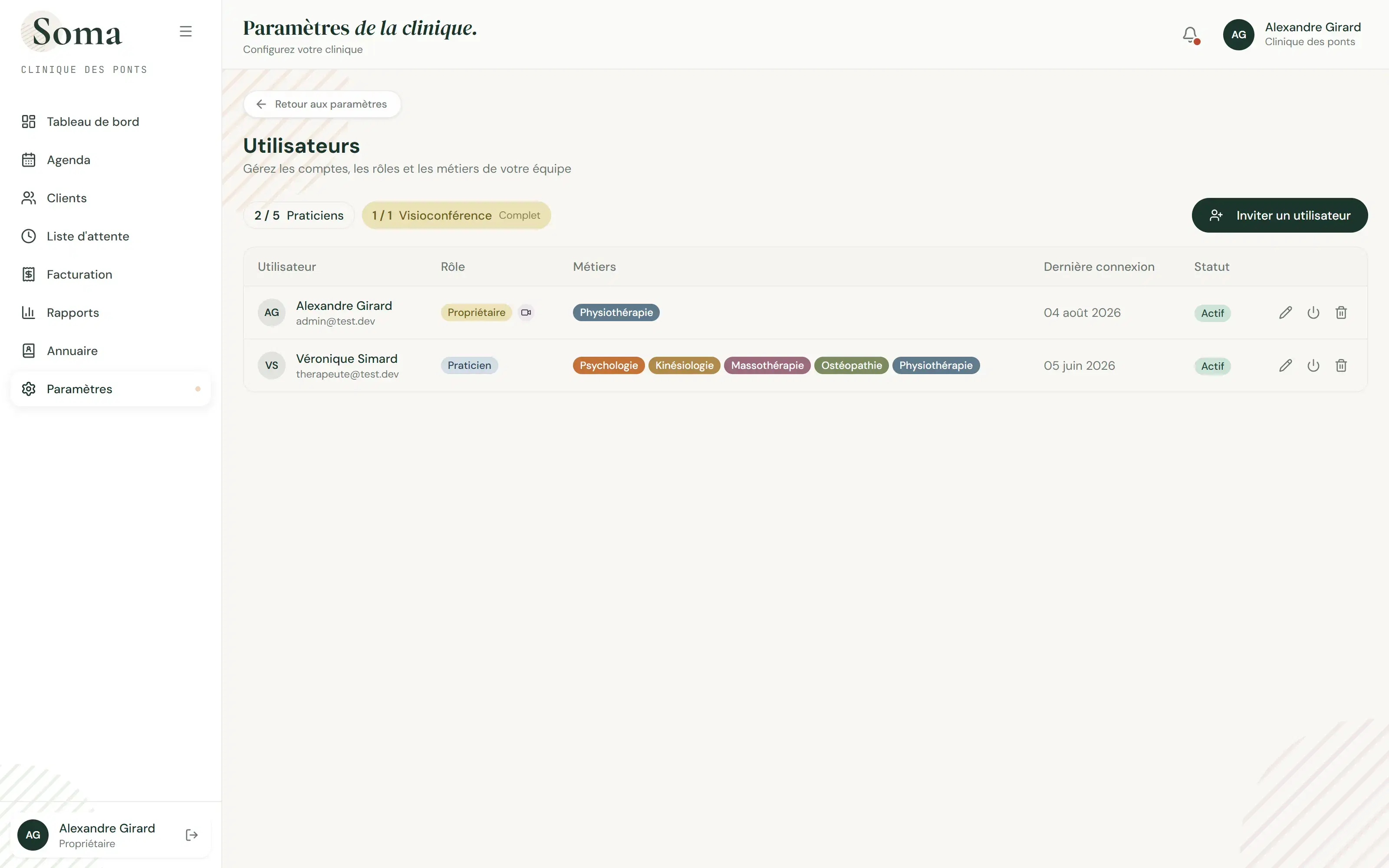Click the Paramètres gear icon
The image size is (1389, 868).
tap(29, 389)
